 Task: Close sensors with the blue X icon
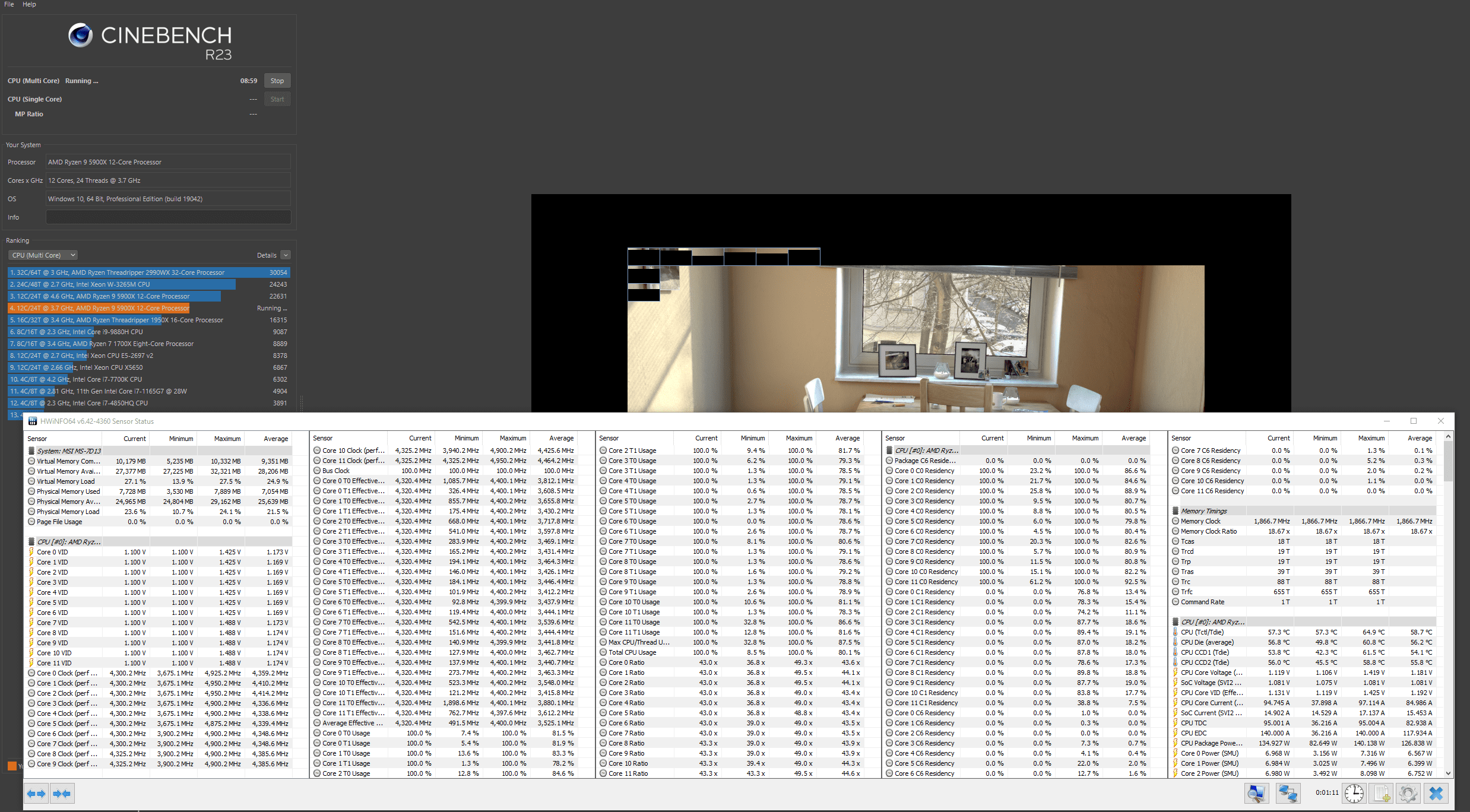tap(1436, 794)
